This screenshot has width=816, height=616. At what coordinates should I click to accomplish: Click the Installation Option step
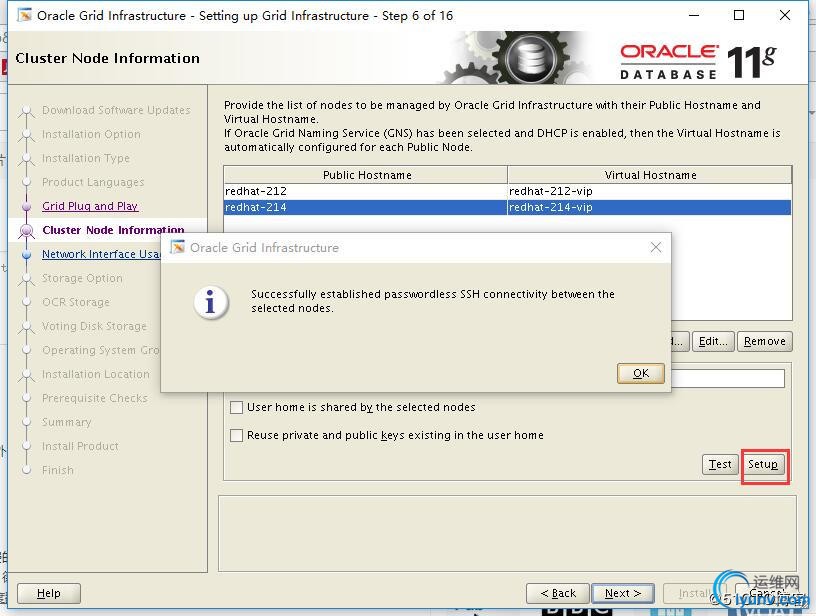91,134
